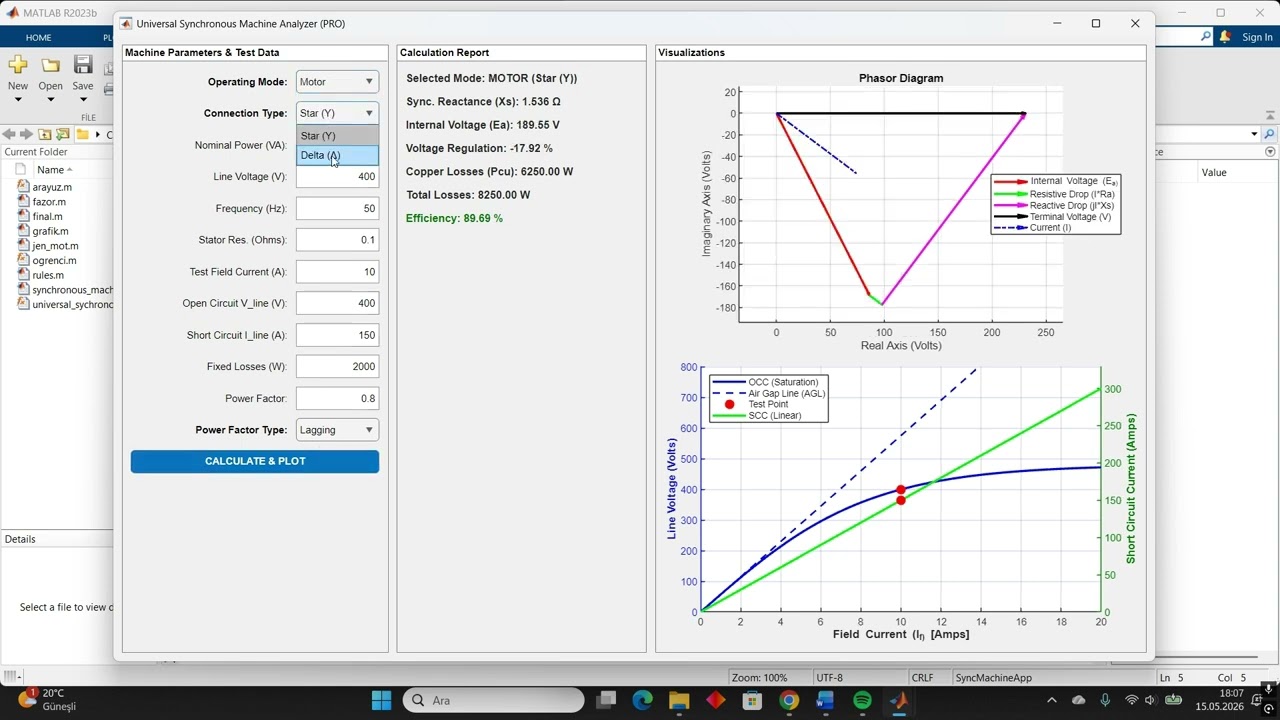Click the microphone icon in system tray
The image size is (1280, 720).
tap(1105, 700)
